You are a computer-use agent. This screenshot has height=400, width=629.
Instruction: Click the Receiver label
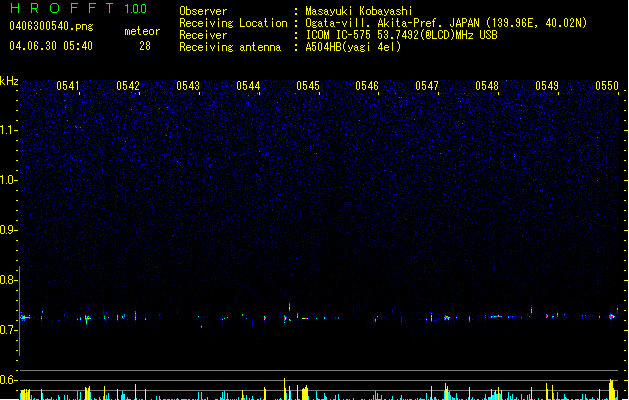(203, 35)
